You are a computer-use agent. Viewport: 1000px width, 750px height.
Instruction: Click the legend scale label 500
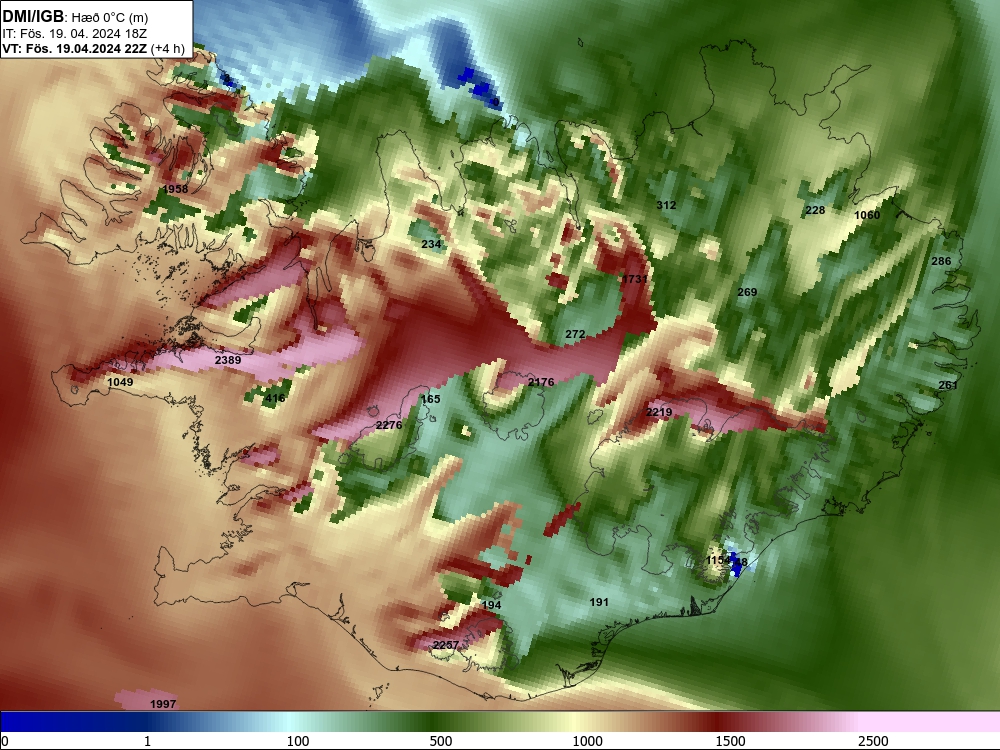point(441,741)
